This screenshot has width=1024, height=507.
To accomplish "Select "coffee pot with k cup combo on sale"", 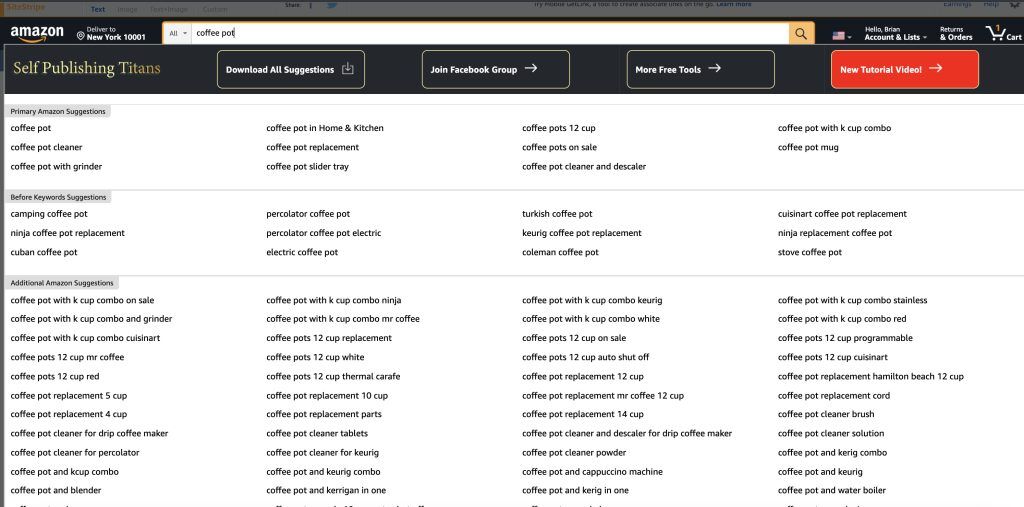I will [82, 301].
